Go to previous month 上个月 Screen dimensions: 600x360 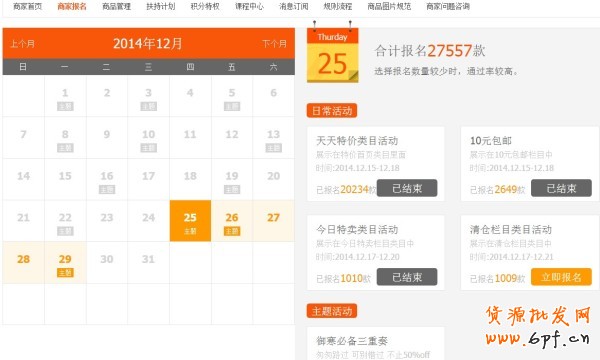pos(23,44)
